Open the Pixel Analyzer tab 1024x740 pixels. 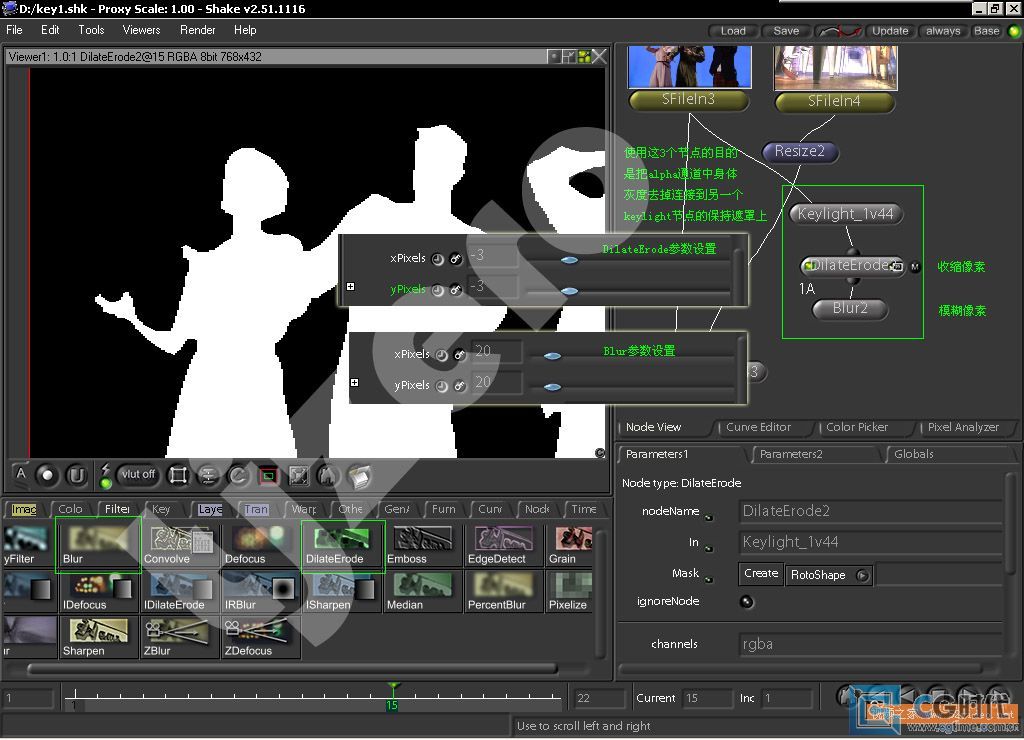[x=963, y=427]
